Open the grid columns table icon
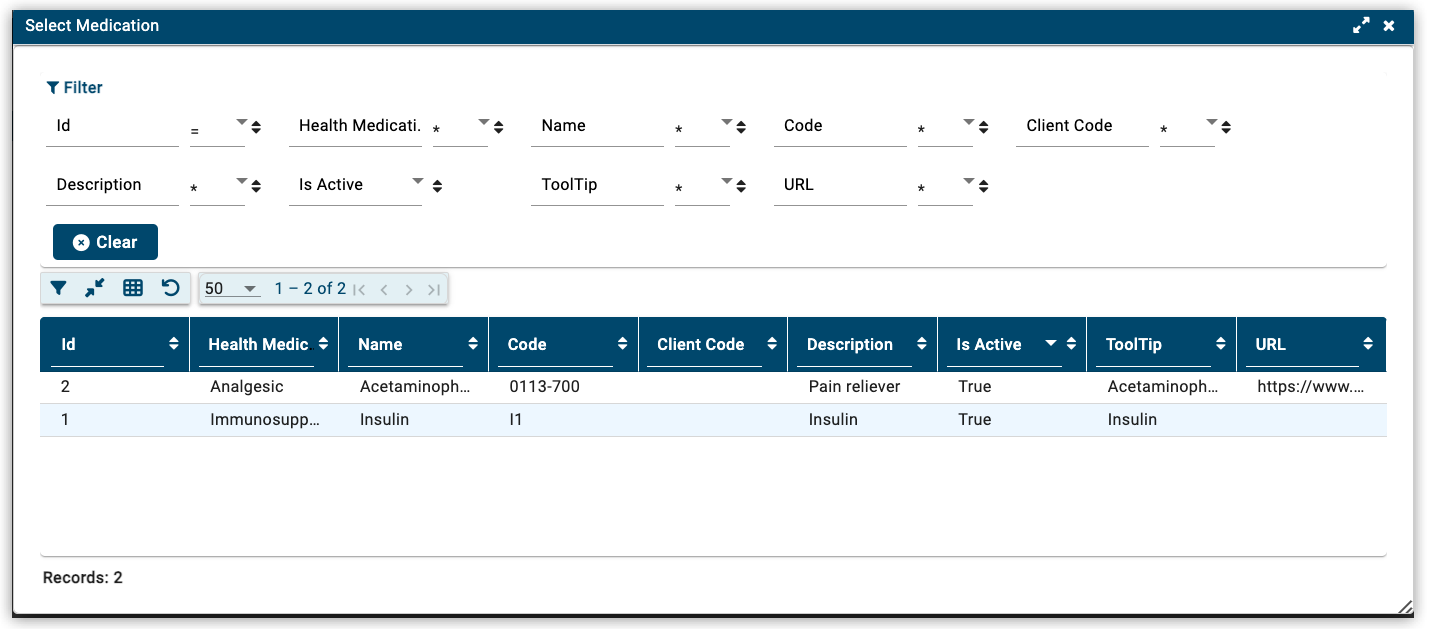1430x629 pixels. click(133, 288)
